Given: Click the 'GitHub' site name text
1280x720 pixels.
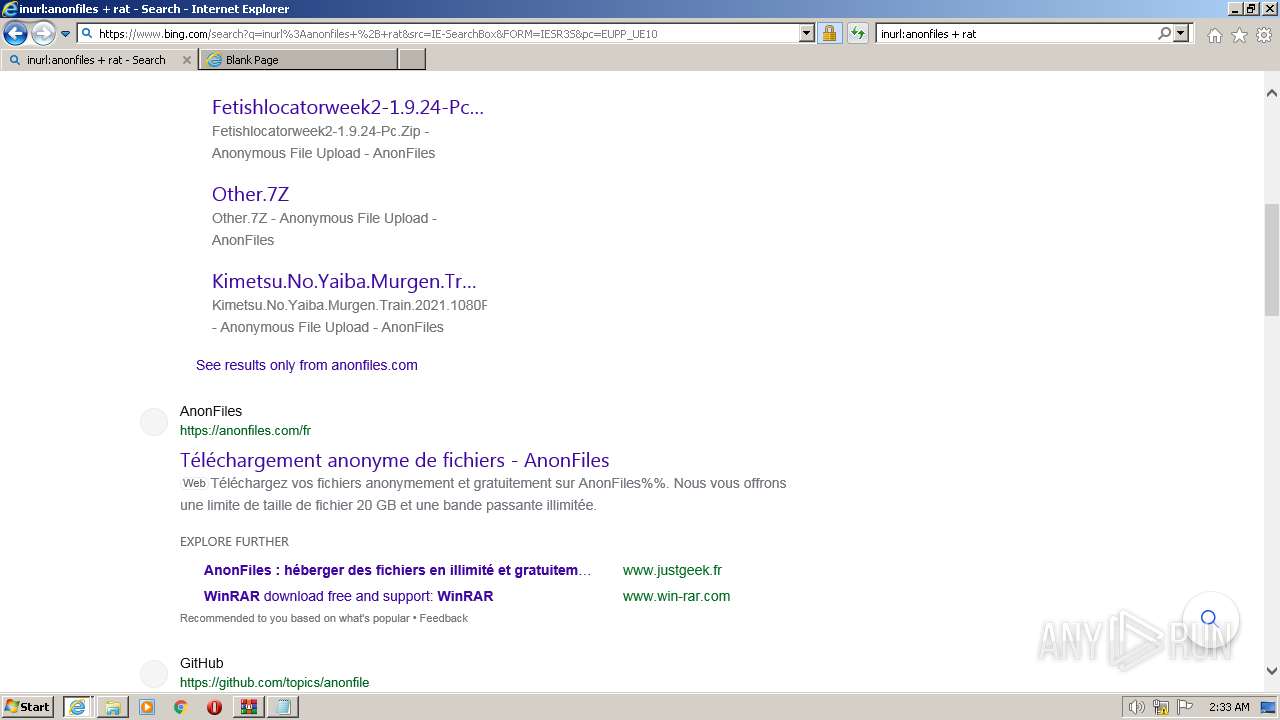Looking at the screenshot, I should point(202,663).
